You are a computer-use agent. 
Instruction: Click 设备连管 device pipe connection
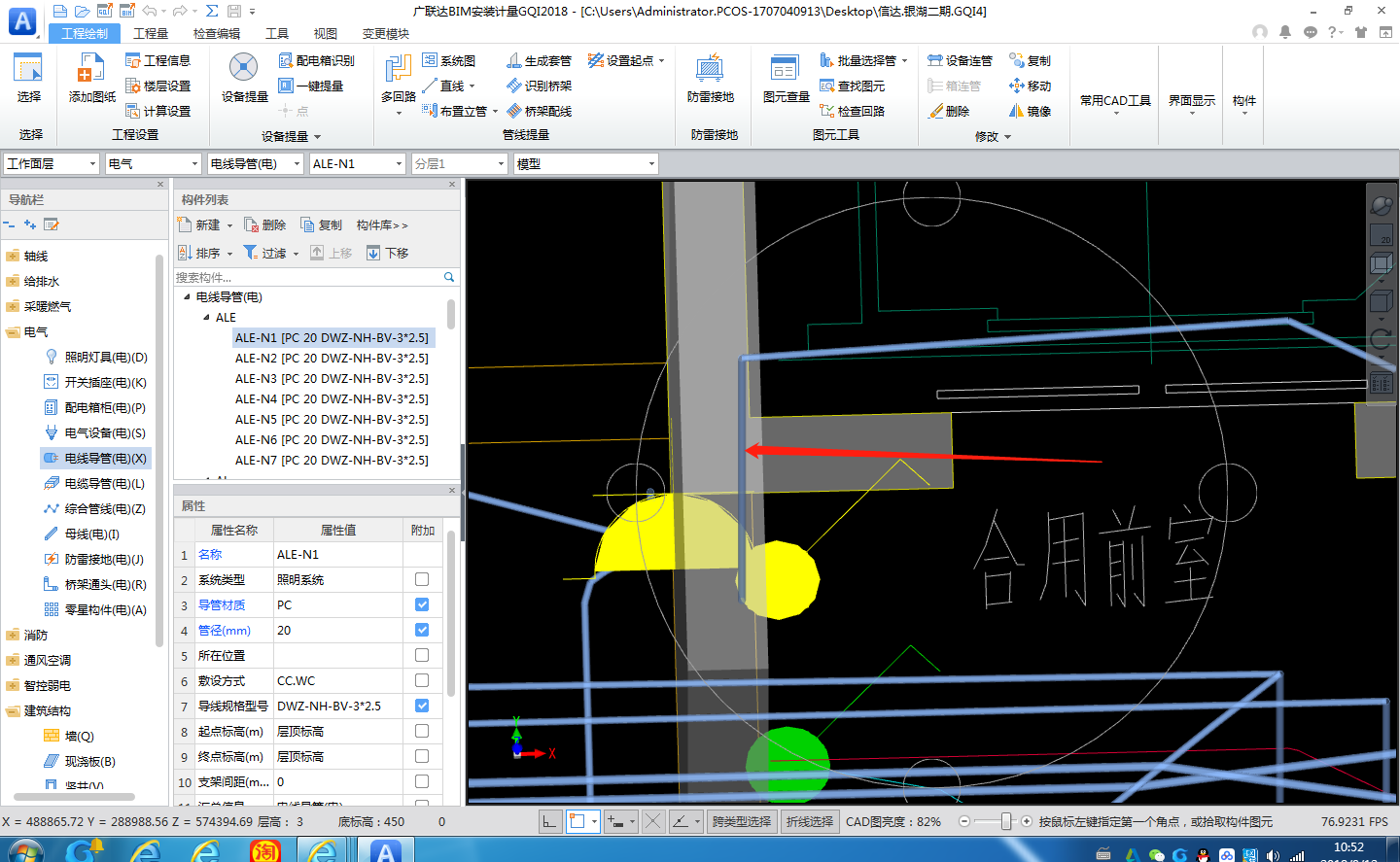coord(960,60)
